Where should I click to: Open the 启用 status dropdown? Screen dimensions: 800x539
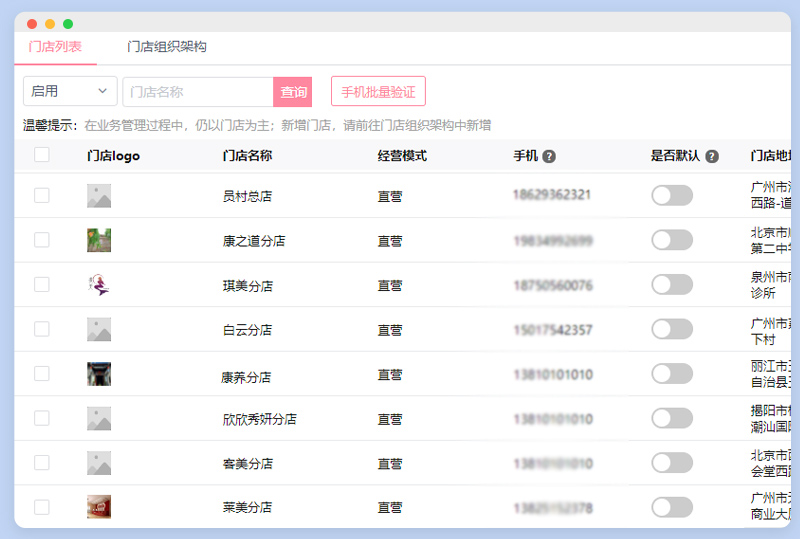click(x=70, y=91)
